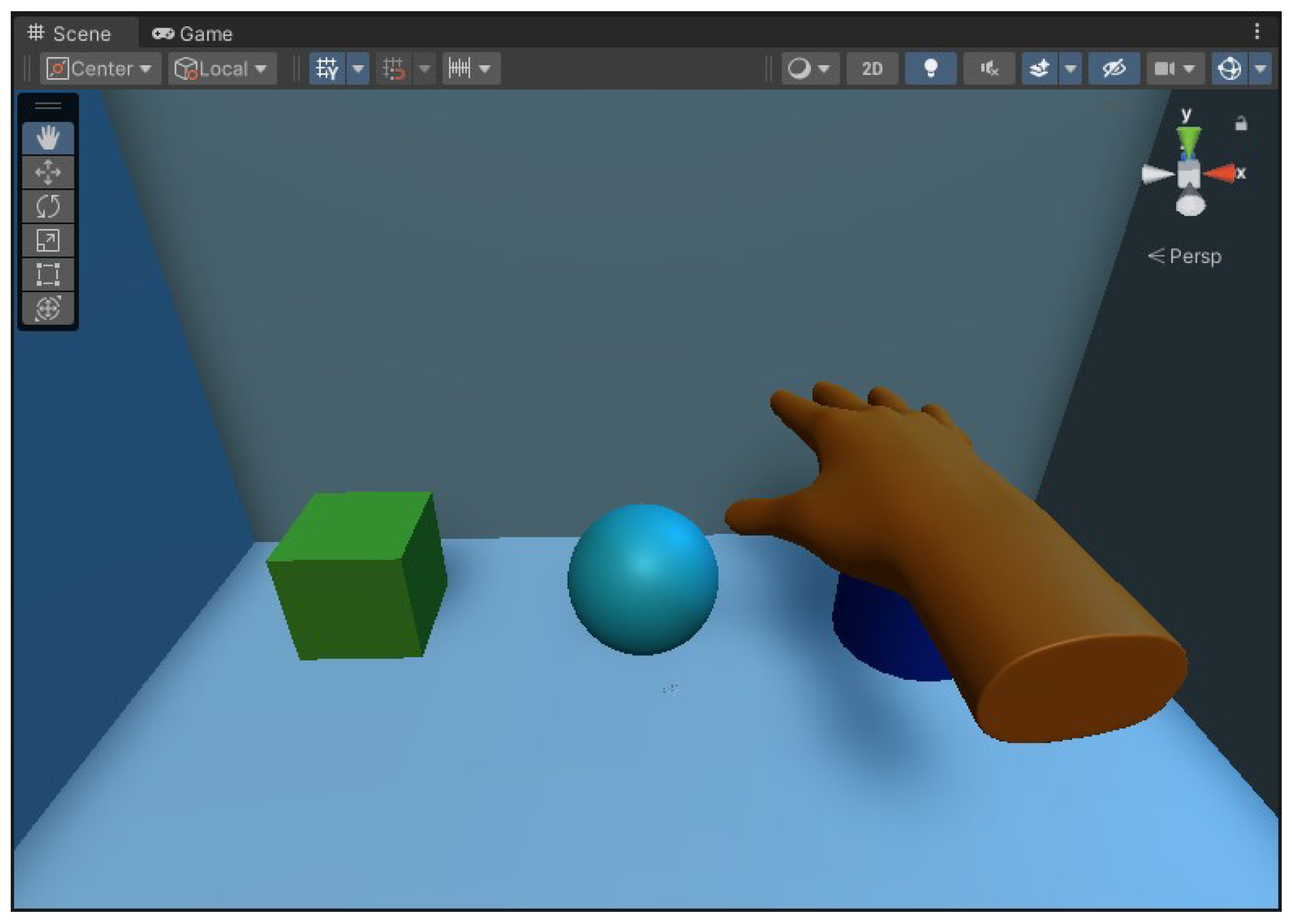This screenshot has height=924, width=1292.
Task: Open the scene camera settings icon
Action: point(1164,69)
